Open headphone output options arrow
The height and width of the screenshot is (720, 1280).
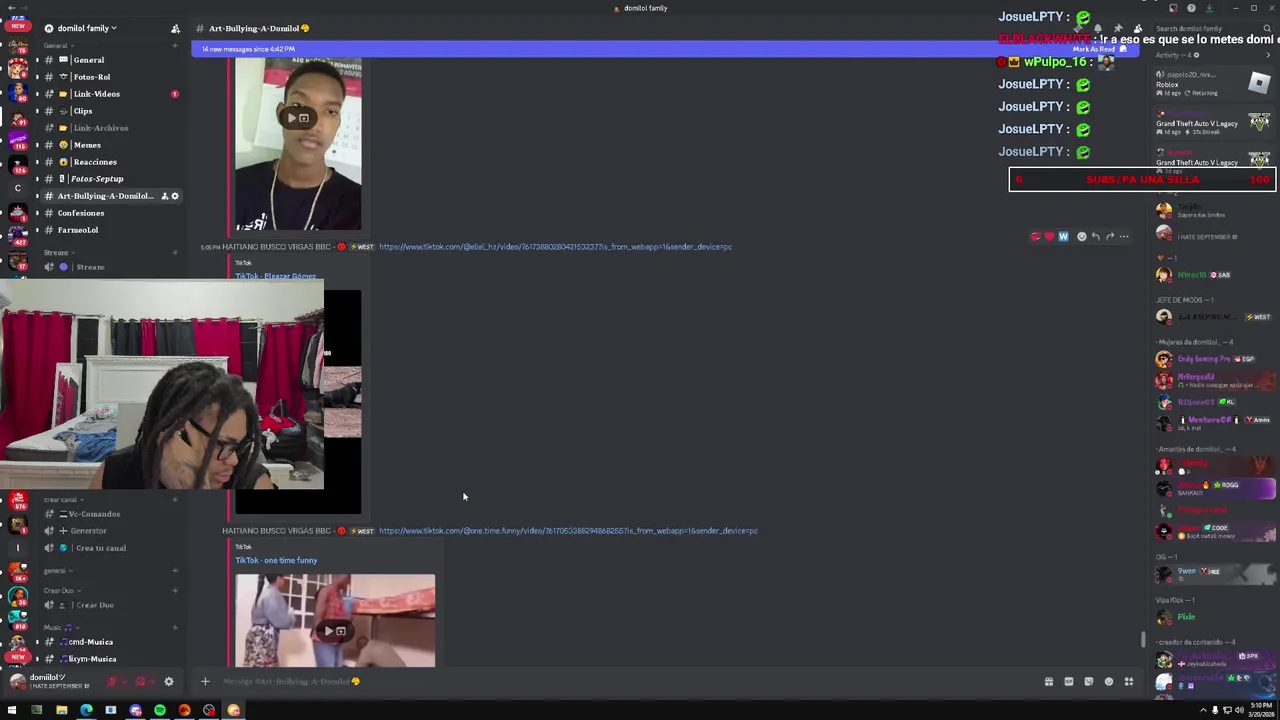click(x=153, y=682)
